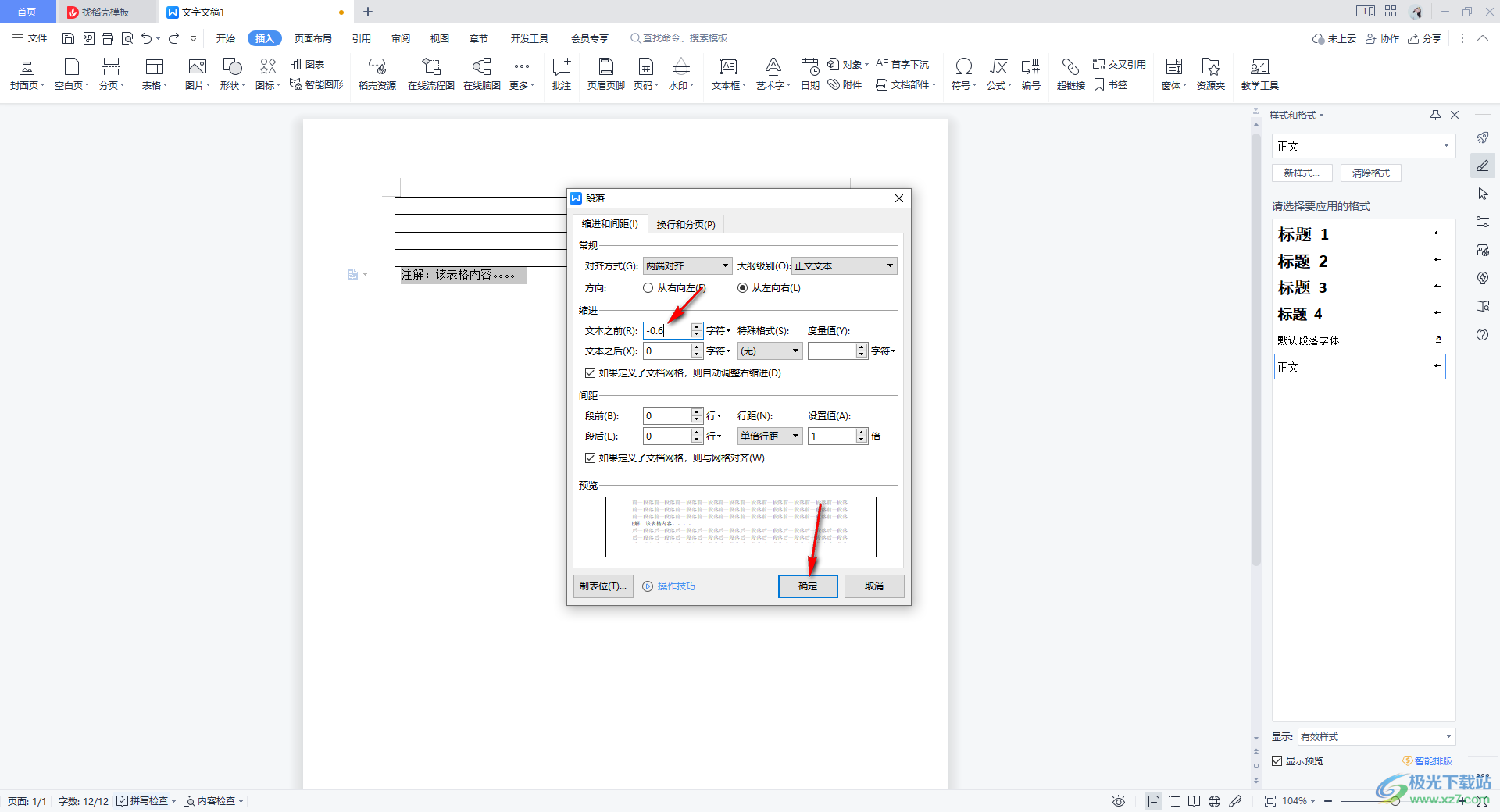
Task: Open outline level (大纲级别) dropdown
Action: pyautogui.click(x=845, y=266)
